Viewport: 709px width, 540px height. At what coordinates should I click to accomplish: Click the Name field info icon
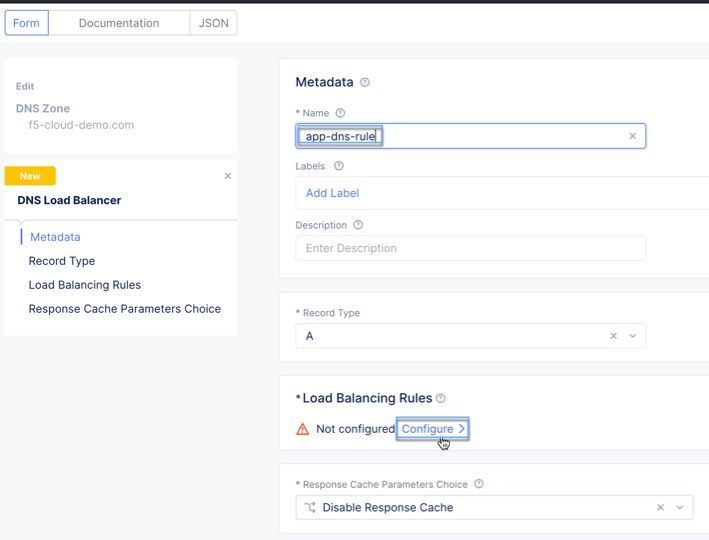point(340,114)
